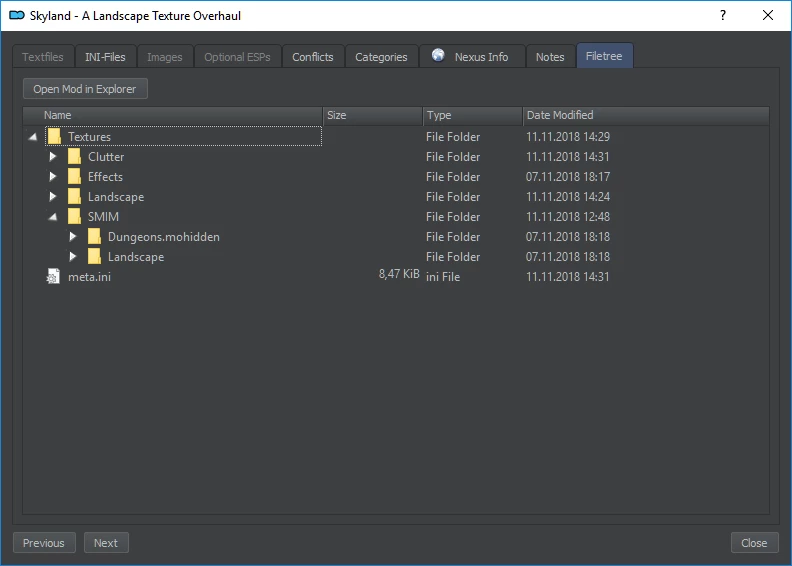Expand the Landscape folder under SMIM
Viewport: 792px width, 566px height.
pyautogui.click(x=73, y=256)
